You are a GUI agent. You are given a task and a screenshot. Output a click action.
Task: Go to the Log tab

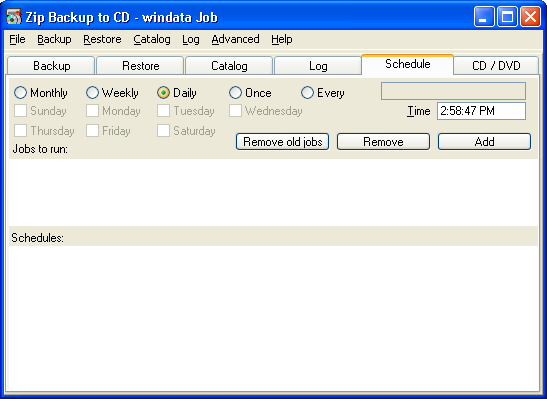click(318, 66)
